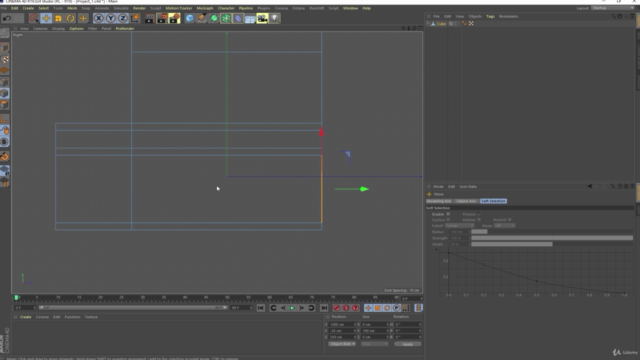Switch to Object Axis tab

point(466,201)
